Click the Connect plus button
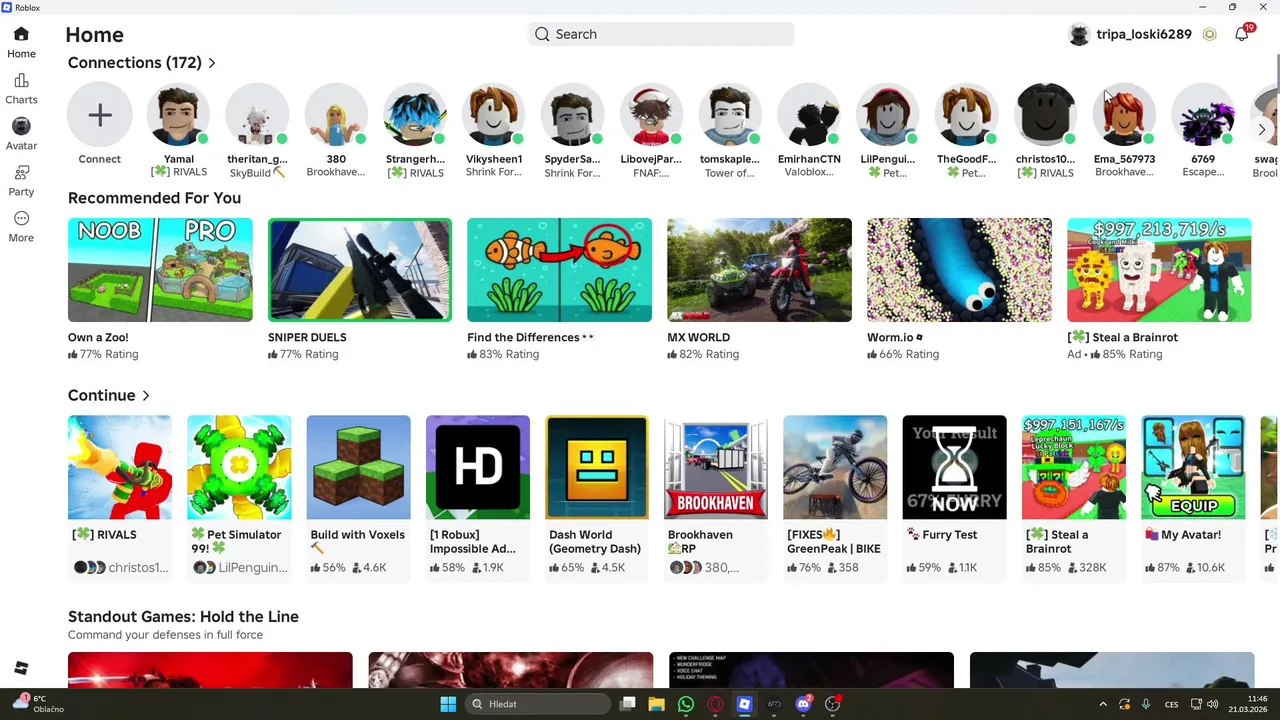The height and width of the screenshot is (720, 1280). coord(100,115)
